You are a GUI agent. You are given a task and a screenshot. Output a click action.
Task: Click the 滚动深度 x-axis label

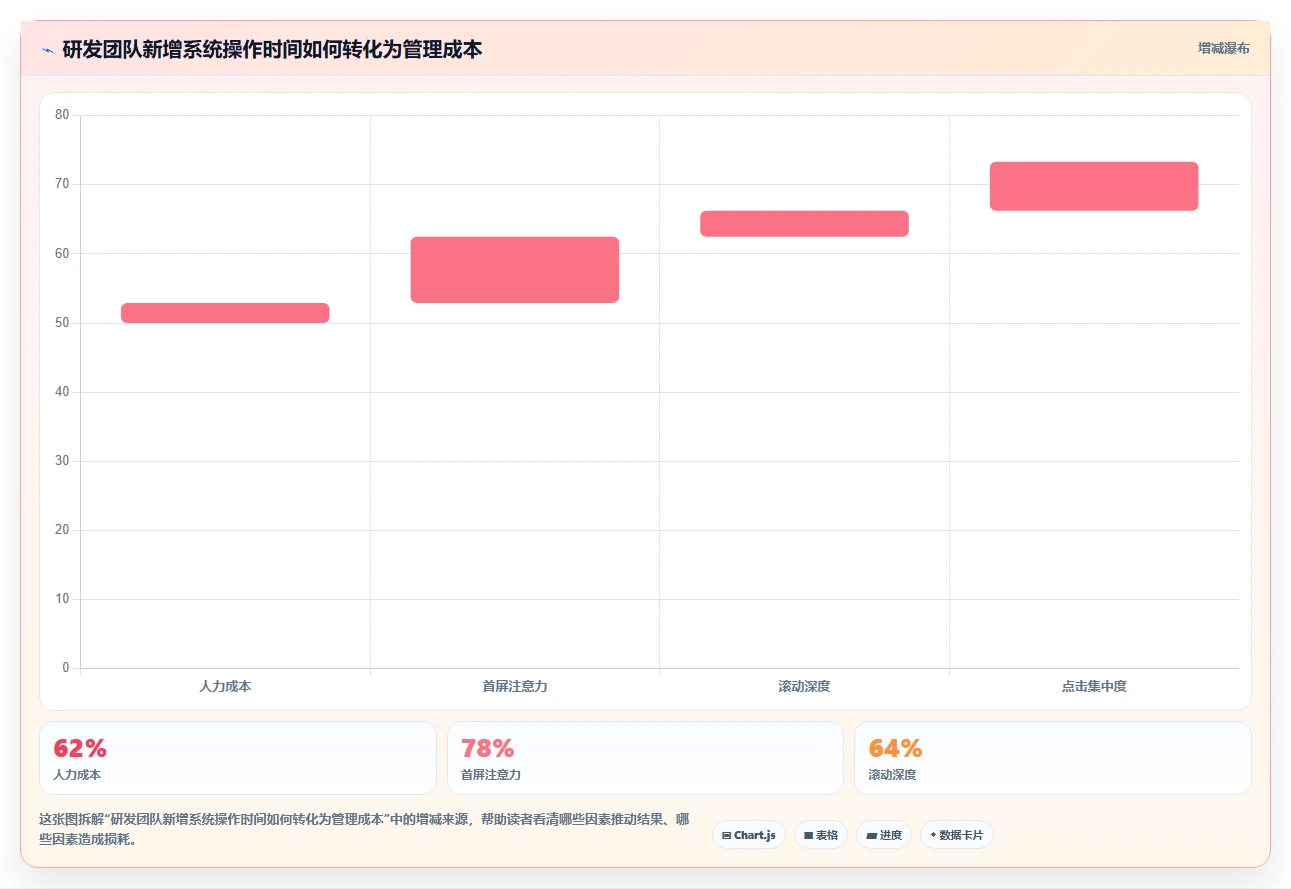pos(804,687)
